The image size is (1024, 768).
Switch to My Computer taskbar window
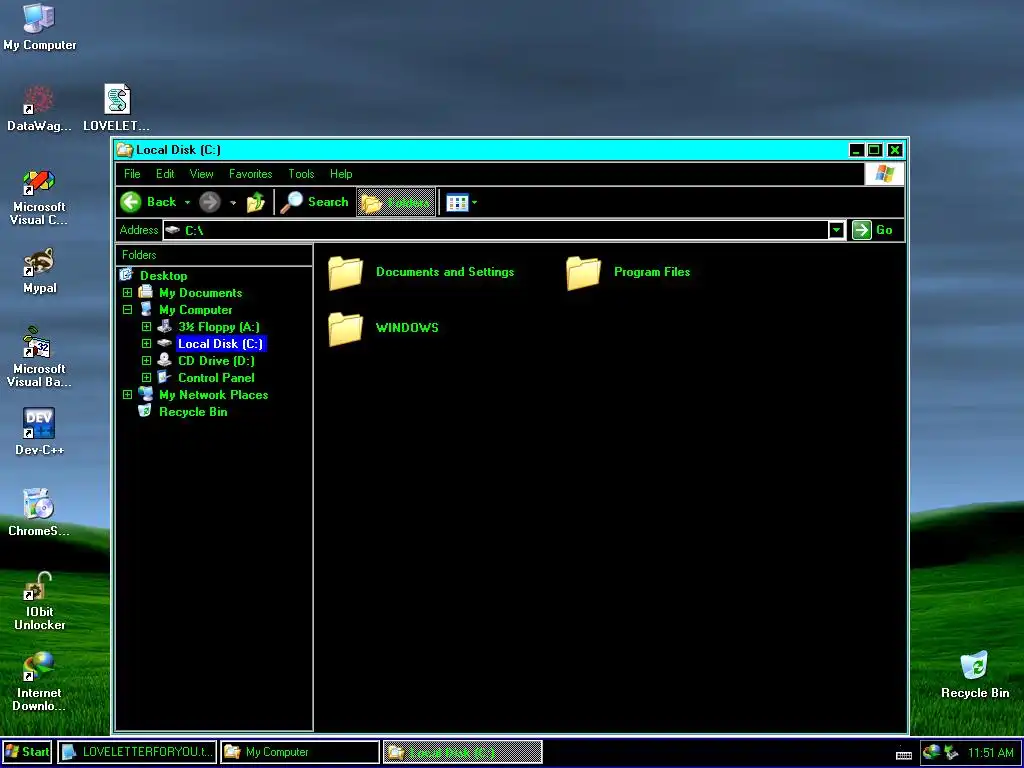point(300,752)
